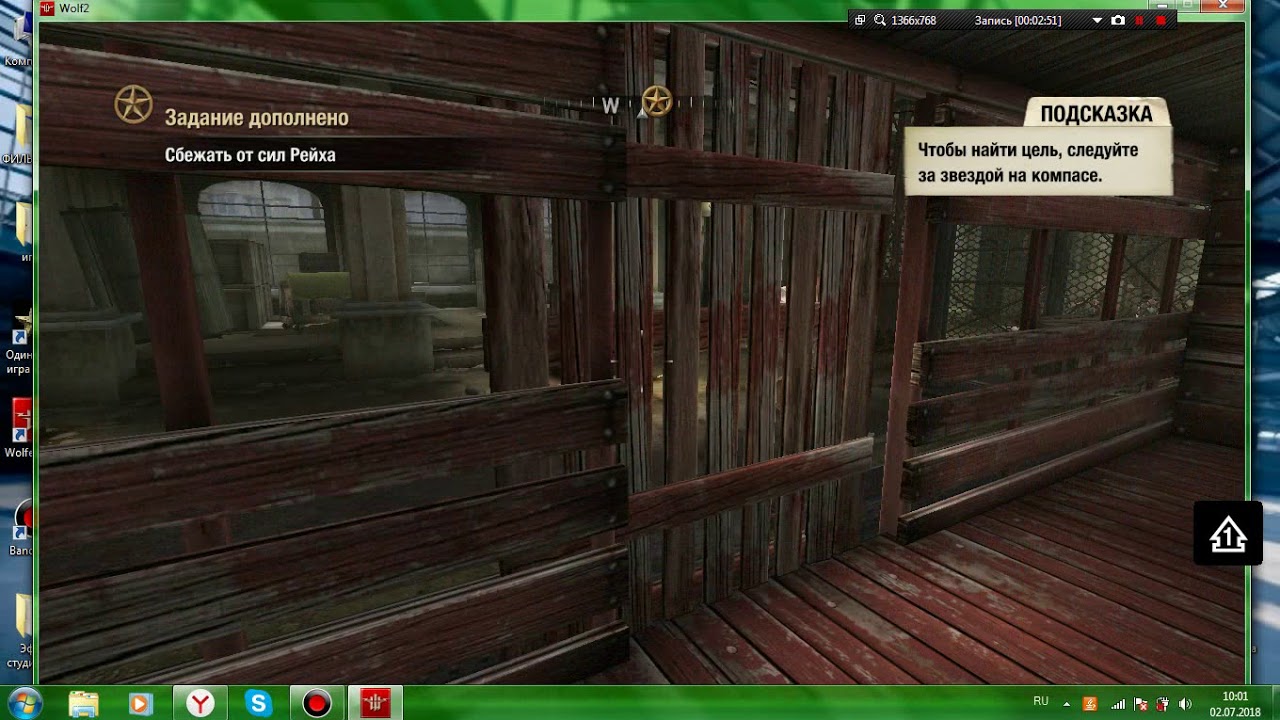1280x720 pixels.
Task: Click the Задание дополнено heading
Action: [257, 118]
